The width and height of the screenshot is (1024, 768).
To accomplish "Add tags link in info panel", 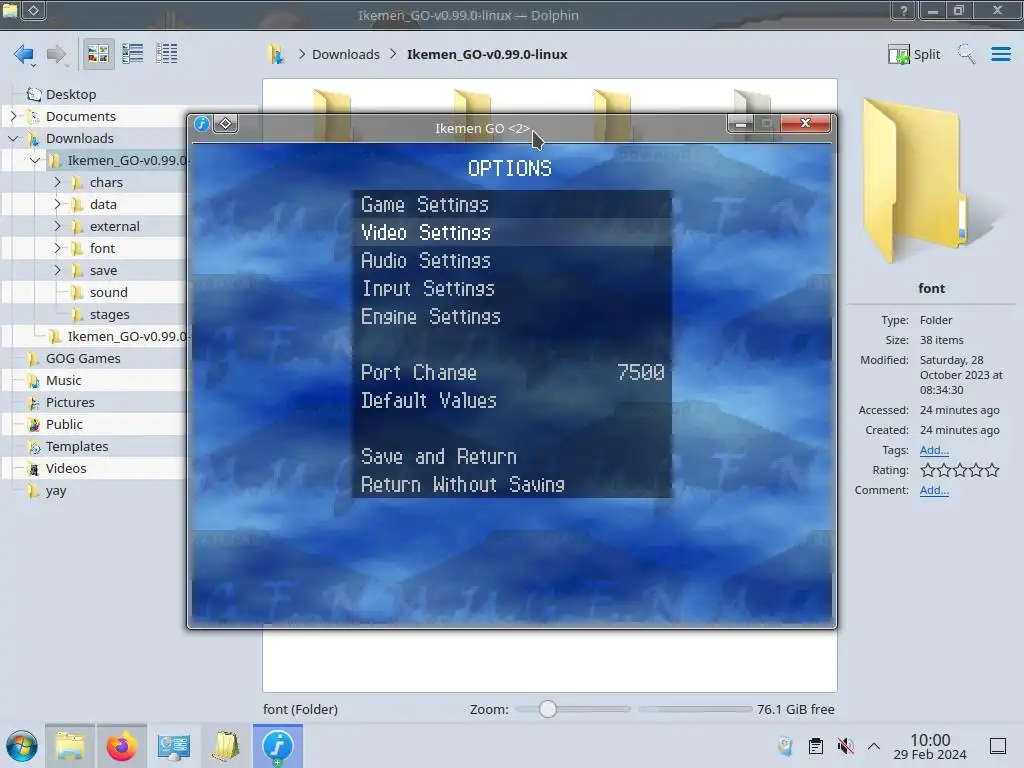I will (934, 450).
